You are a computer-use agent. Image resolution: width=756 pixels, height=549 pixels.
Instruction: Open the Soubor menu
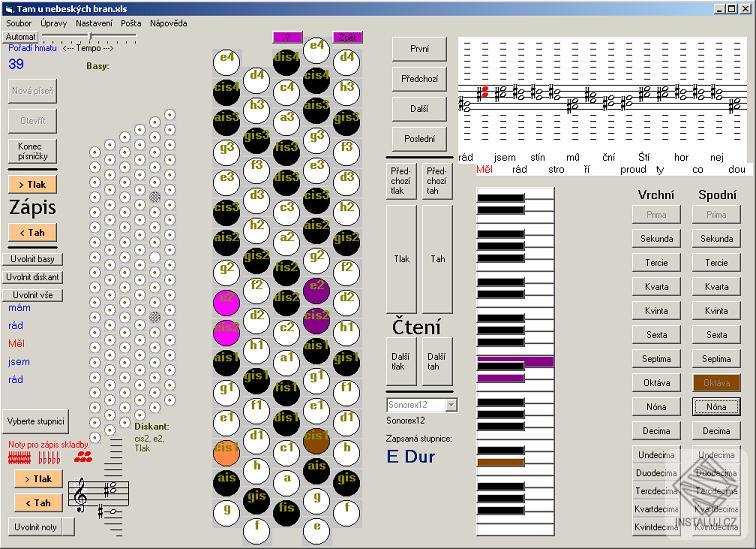19,22
